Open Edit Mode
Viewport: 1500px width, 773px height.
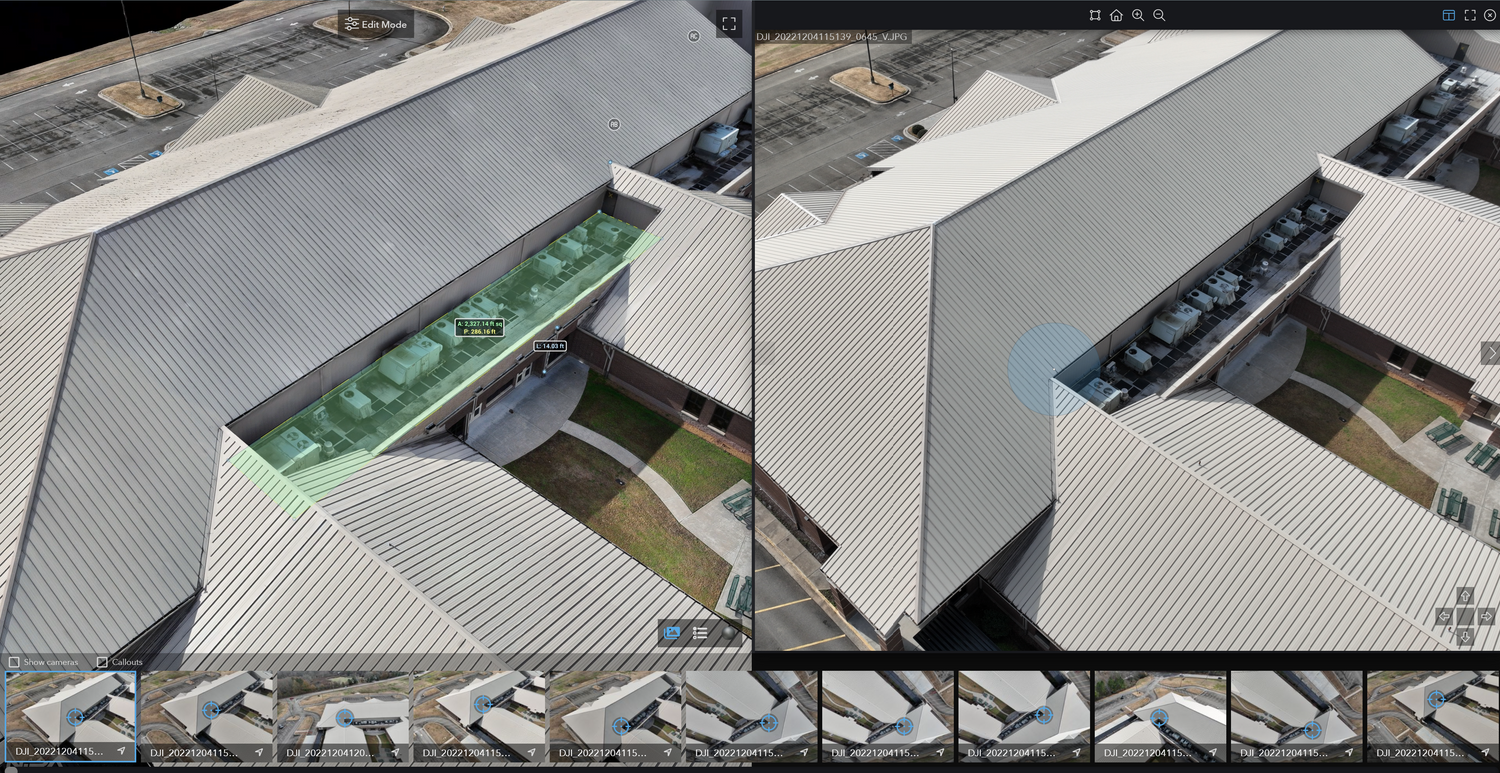[x=375, y=23]
